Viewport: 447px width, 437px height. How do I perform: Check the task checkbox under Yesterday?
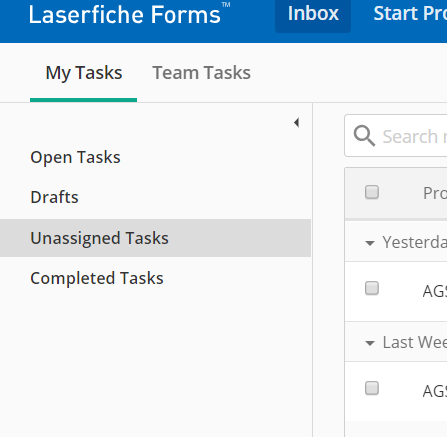pos(372,288)
